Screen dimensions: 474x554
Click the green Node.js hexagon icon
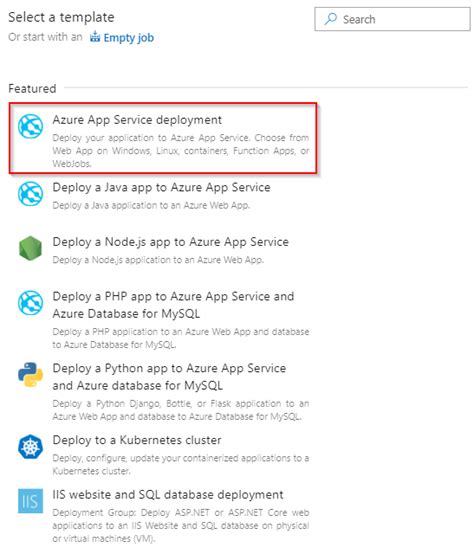click(30, 248)
